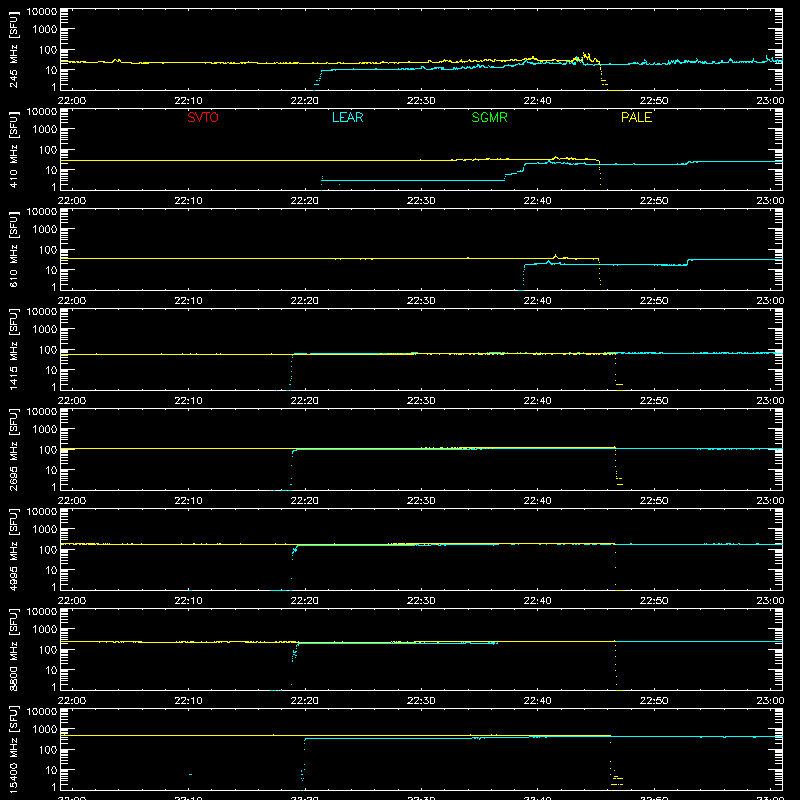
Task: Click the 10 y-axis label on 2695 MHz plot
Action: coord(51,470)
